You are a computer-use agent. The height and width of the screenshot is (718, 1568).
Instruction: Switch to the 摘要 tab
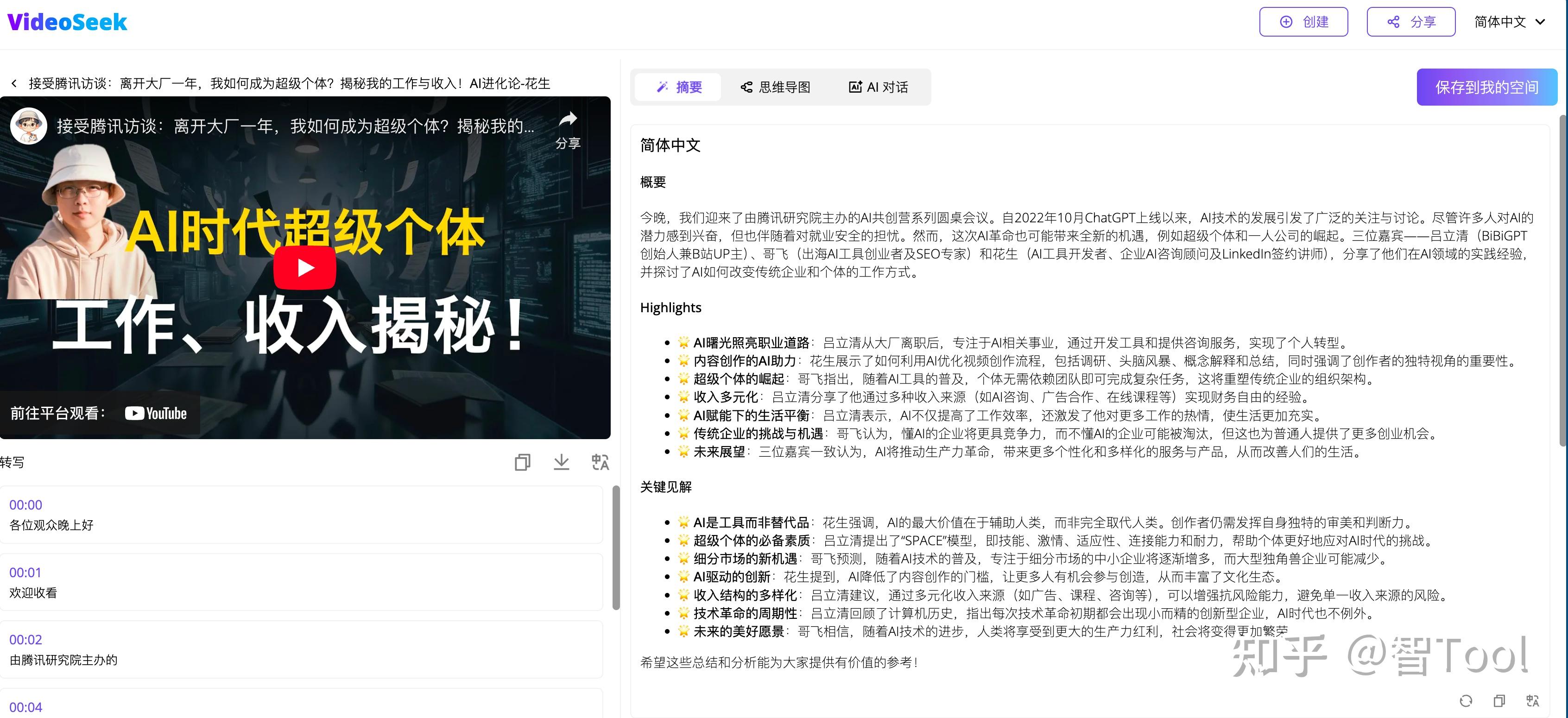tap(678, 87)
